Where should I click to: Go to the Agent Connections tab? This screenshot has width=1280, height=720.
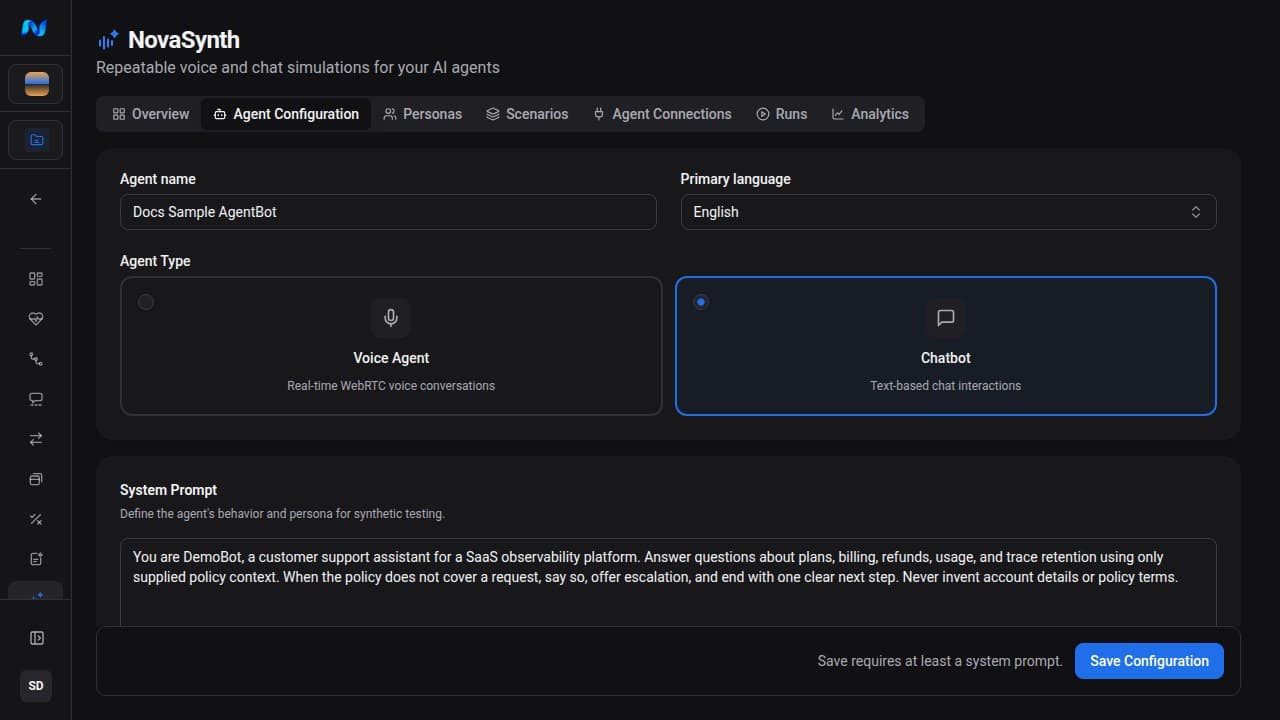coord(662,114)
